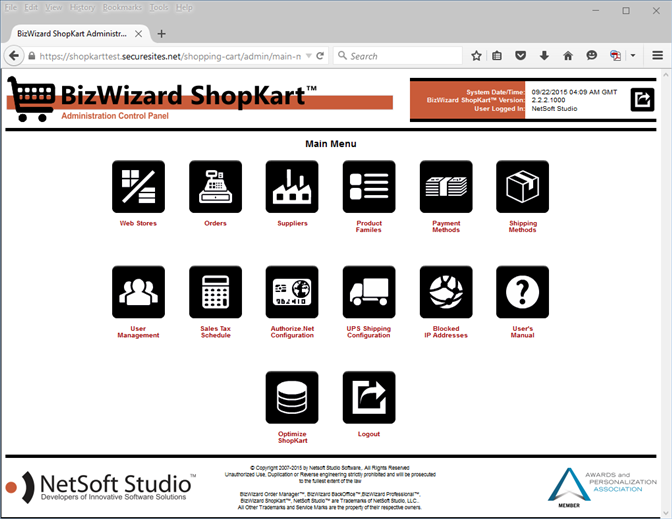The width and height of the screenshot is (672, 519).
Task: Expand the URL history dropdown arrow
Action: [309, 56]
